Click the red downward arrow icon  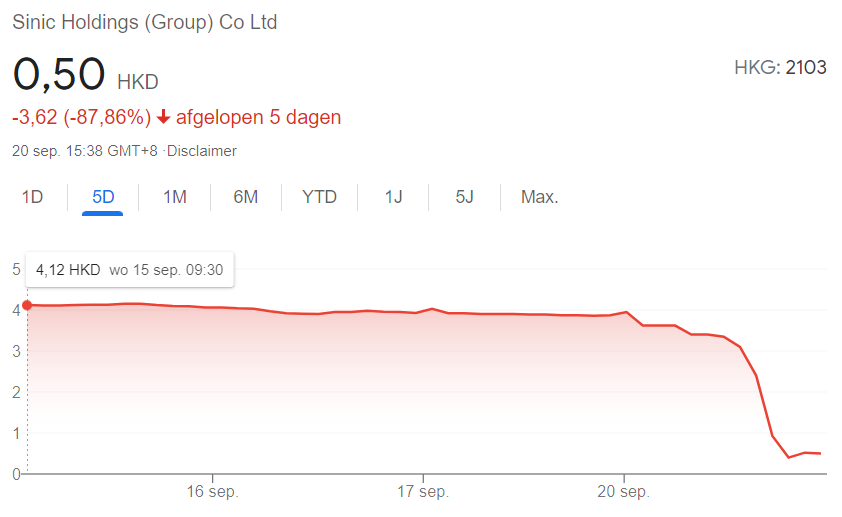(164, 118)
